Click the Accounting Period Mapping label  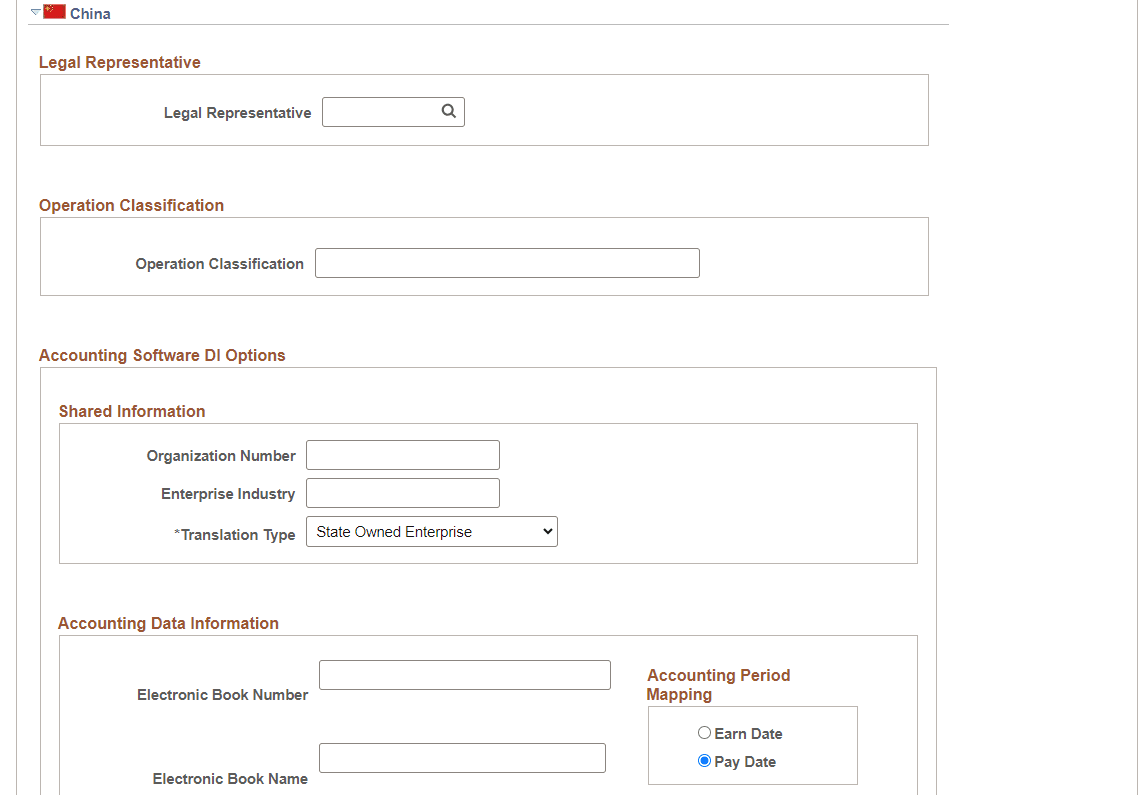[718, 685]
